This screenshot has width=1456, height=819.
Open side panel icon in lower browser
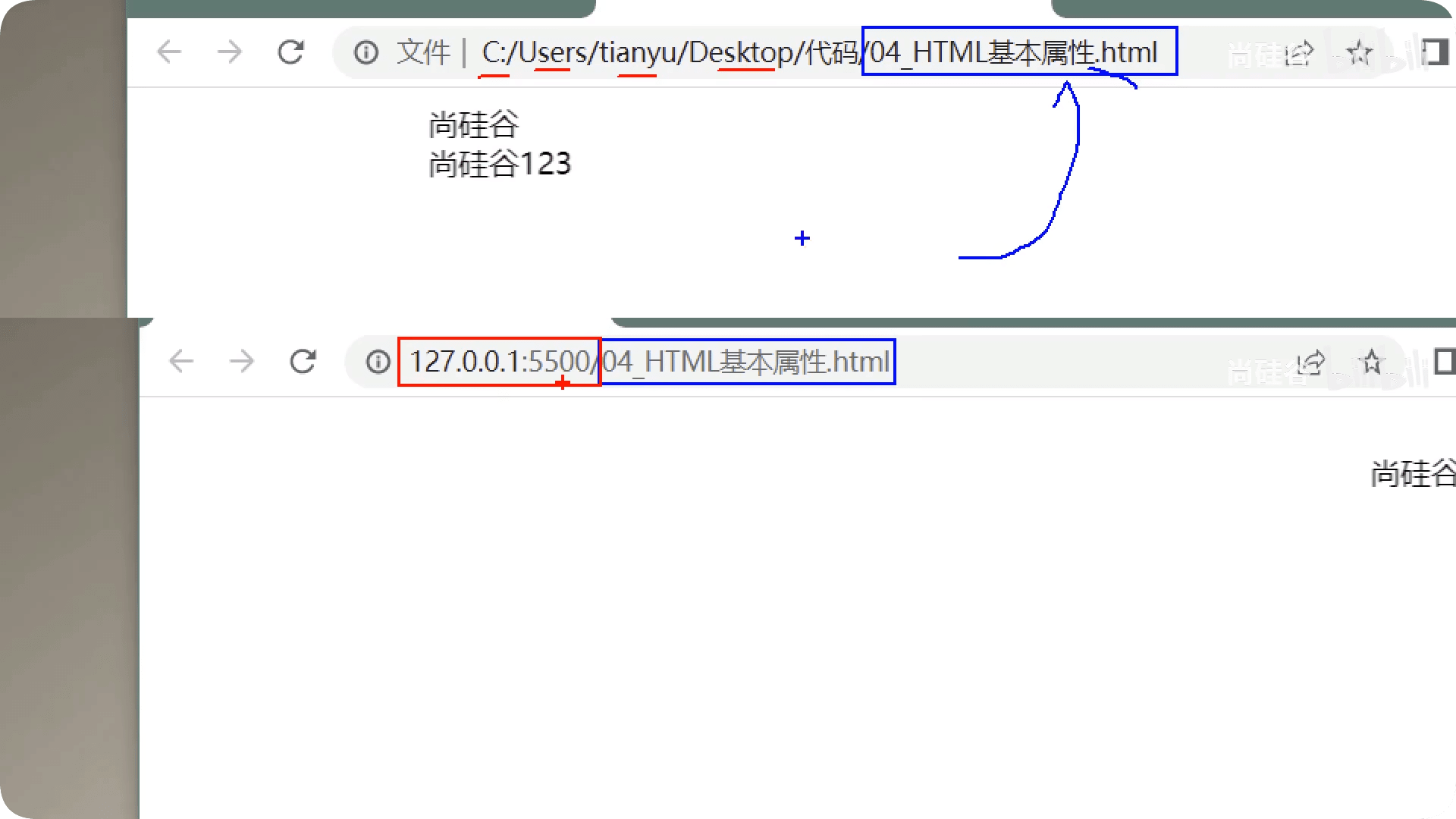(x=1444, y=362)
